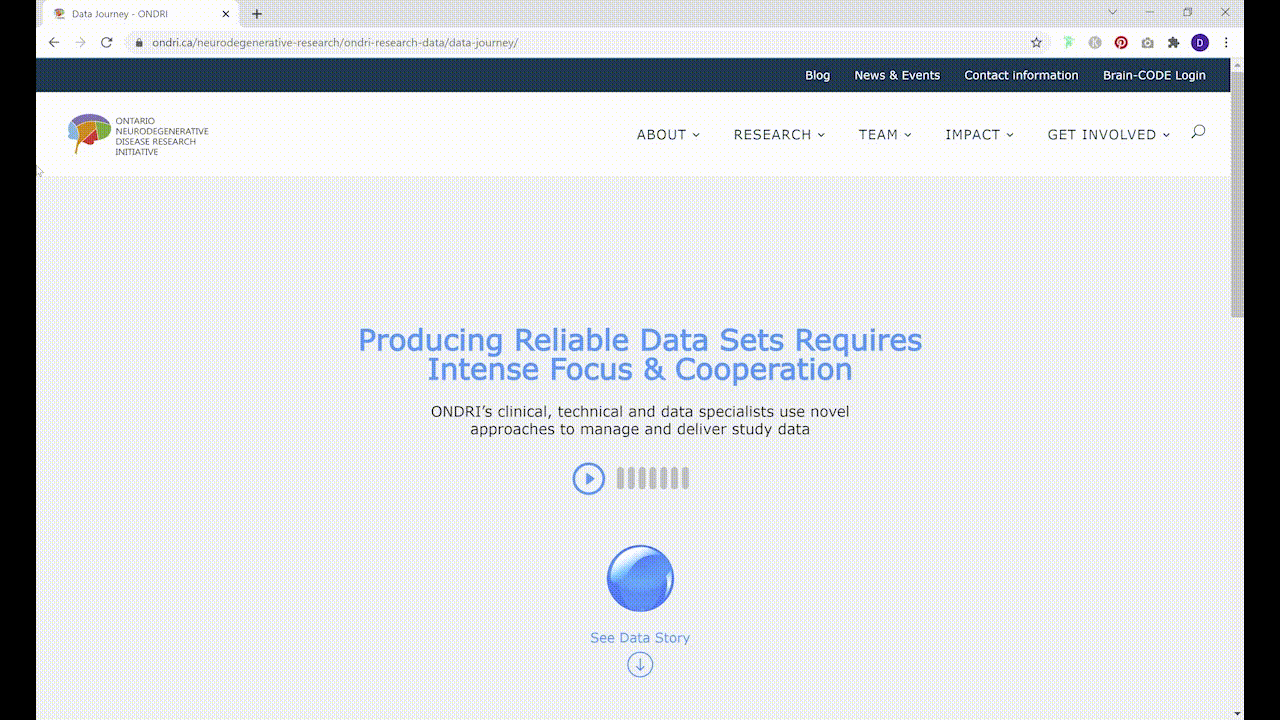1280x720 pixels.
Task: Expand the ABOUT menu
Action: (668, 135)
